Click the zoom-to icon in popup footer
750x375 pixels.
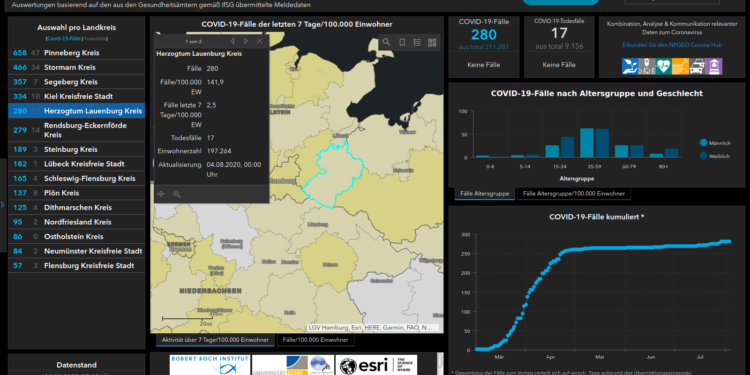[x=176, y=194]
